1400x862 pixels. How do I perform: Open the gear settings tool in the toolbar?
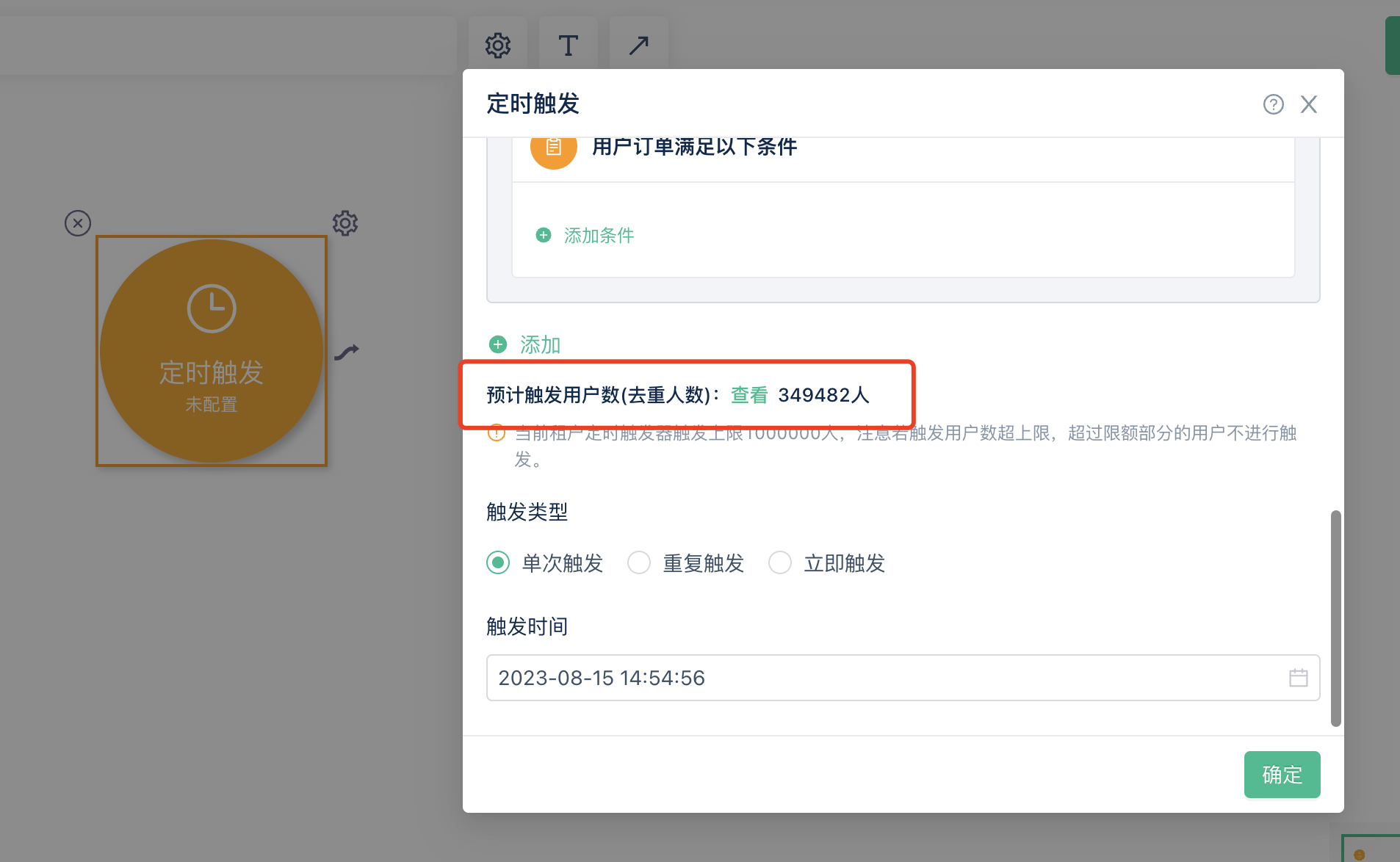[x=498, y=46]
